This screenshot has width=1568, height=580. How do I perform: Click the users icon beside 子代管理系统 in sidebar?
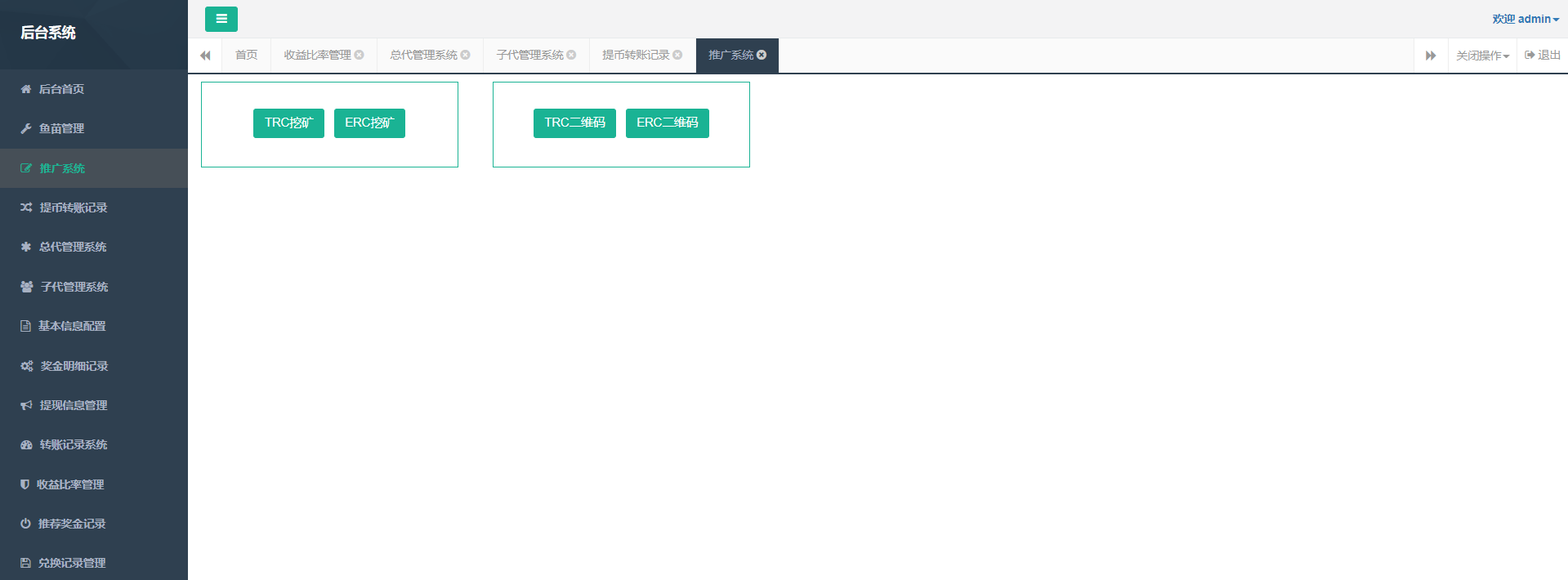point(27,287)
